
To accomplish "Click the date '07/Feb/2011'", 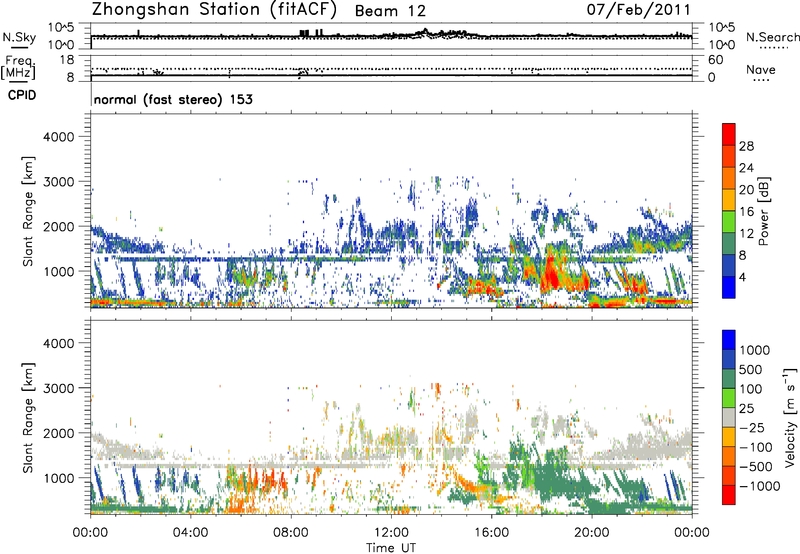I will tap(638, 10).
